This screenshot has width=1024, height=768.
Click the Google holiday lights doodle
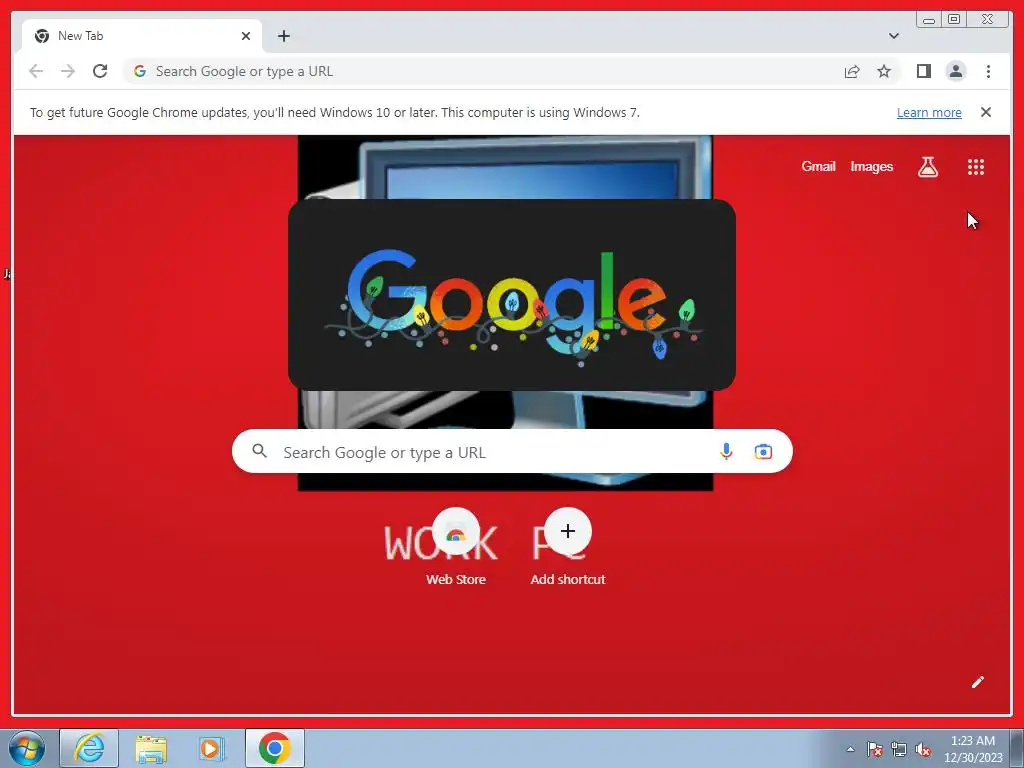point(512,295)
